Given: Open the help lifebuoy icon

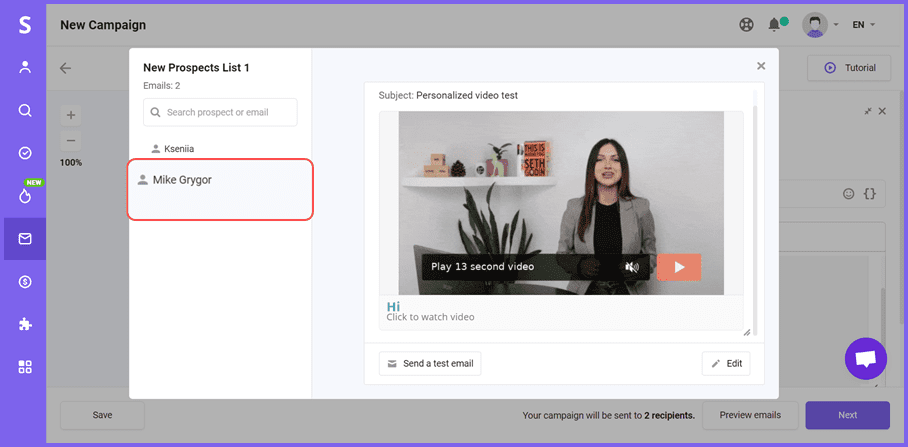Looking at the screenshot, I should 745,24.
